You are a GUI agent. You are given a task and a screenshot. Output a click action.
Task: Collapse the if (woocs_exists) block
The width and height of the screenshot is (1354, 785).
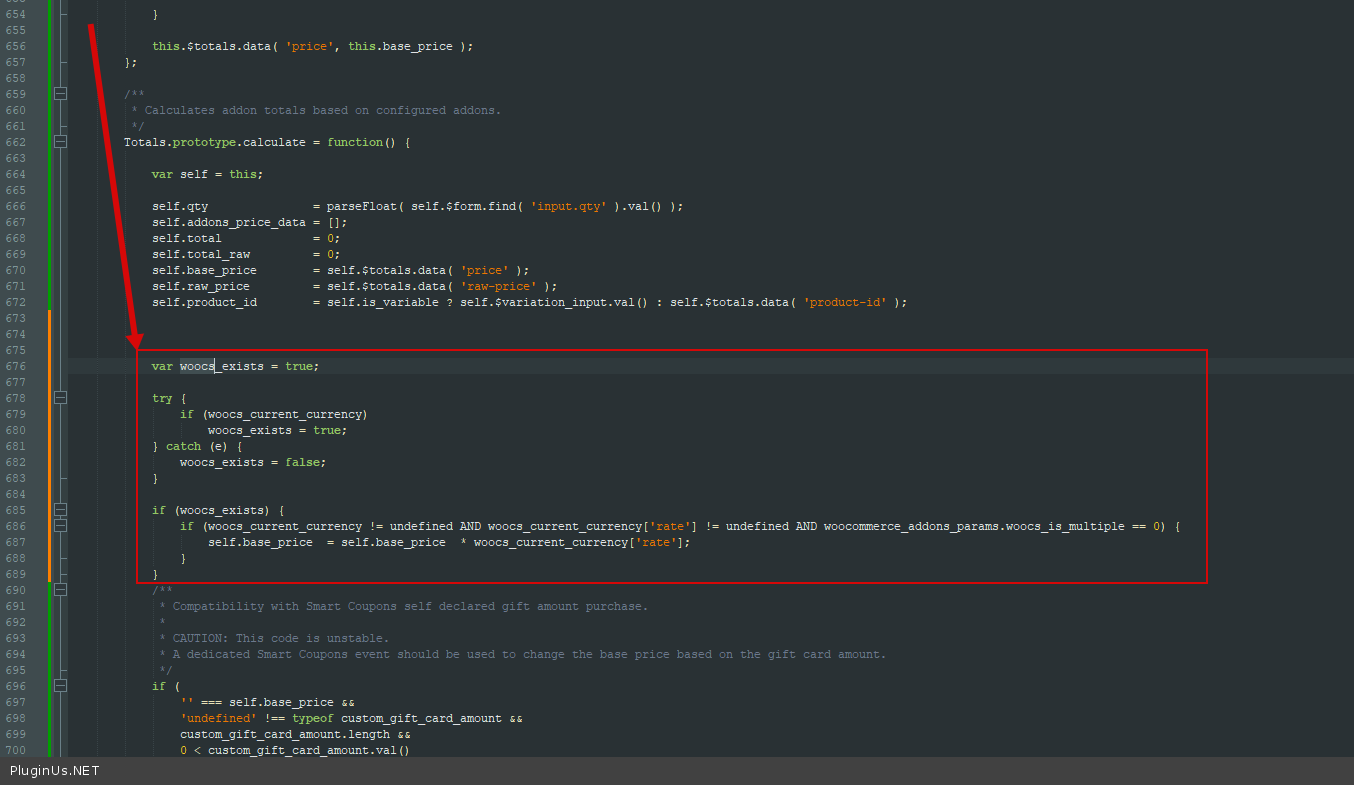[x=61, y=510]
